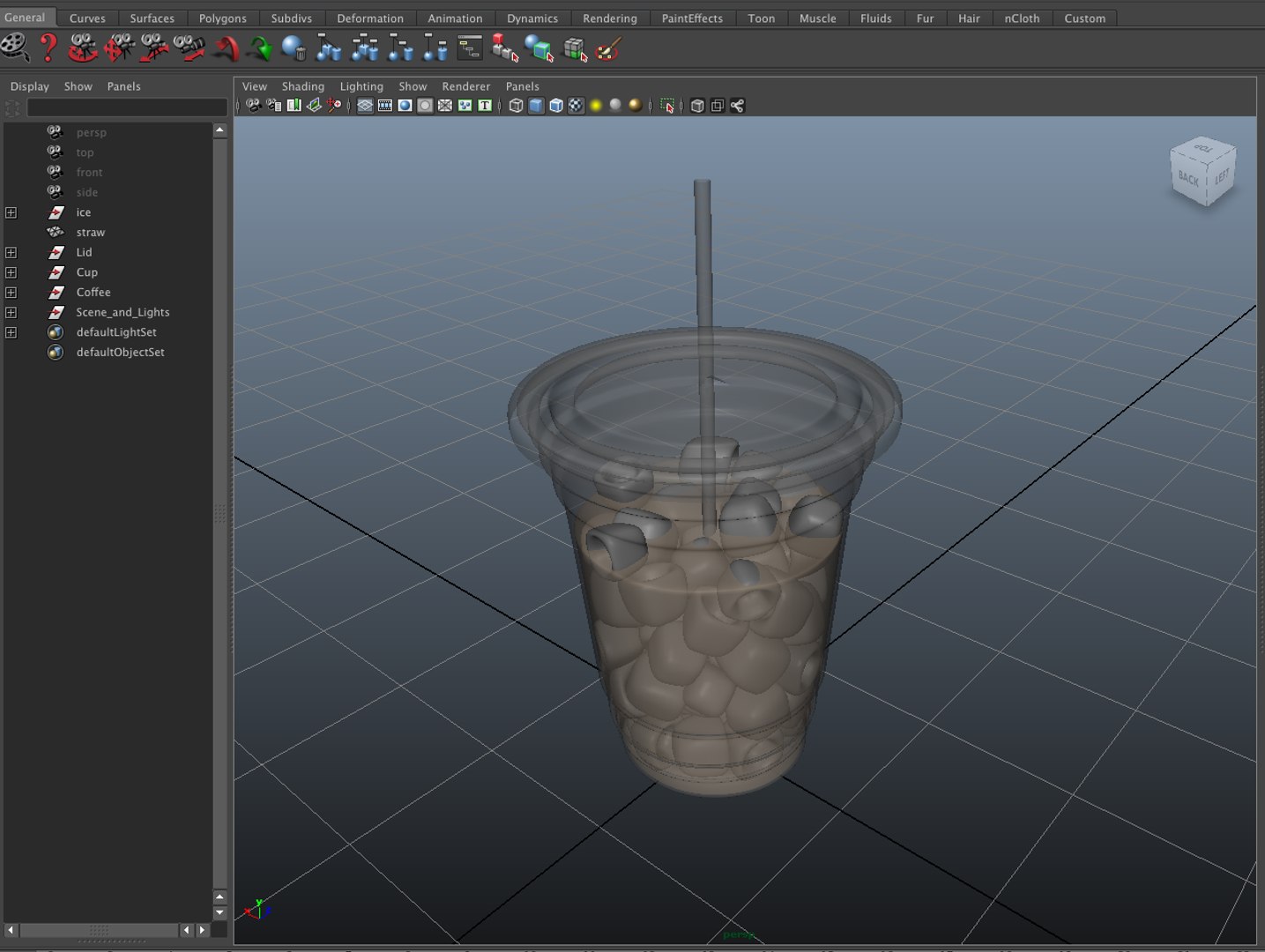Viewport: 1265px width, 952px height.
Task: Select defaultObjectSet in the outliner
Action: [120, 353]
